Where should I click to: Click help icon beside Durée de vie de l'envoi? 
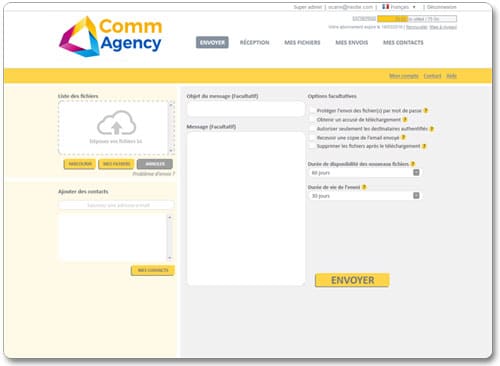pyautogui.click(x=364, y=187)
